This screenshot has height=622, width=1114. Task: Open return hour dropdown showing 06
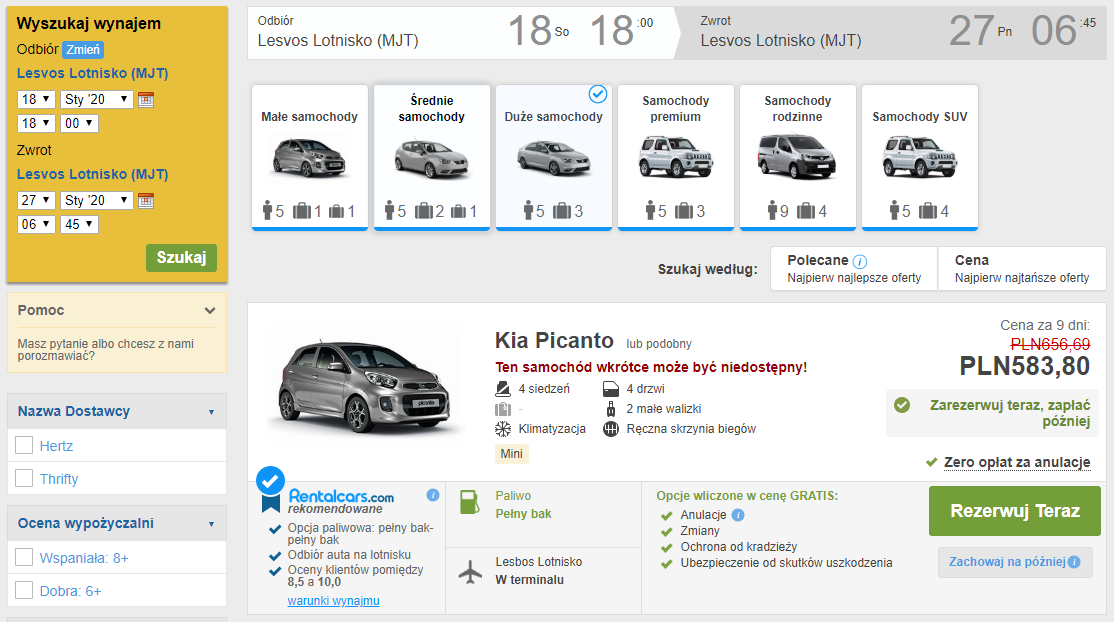click(36, 224)
